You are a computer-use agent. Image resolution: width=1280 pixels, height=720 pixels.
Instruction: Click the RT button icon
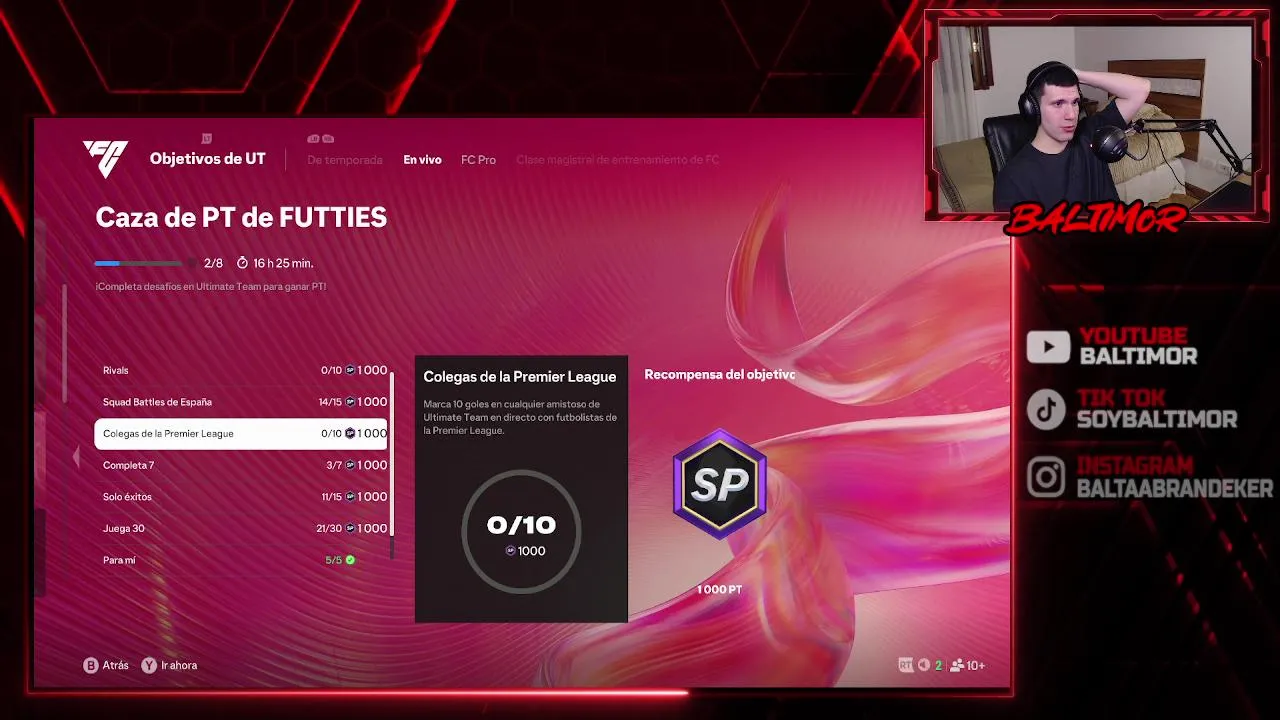tap(906, 665)
